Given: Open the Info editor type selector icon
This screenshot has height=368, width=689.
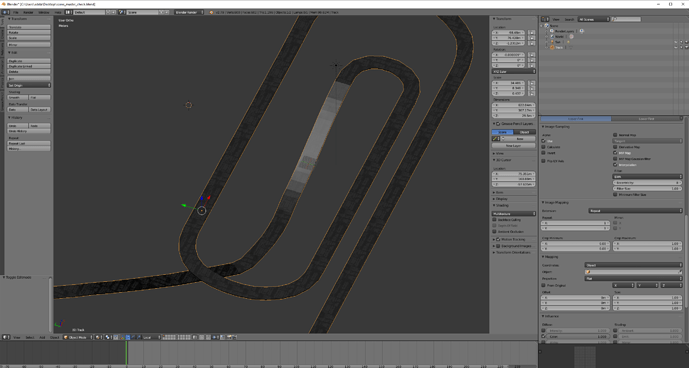Looking at the screenshot, I should click(6, 12).
